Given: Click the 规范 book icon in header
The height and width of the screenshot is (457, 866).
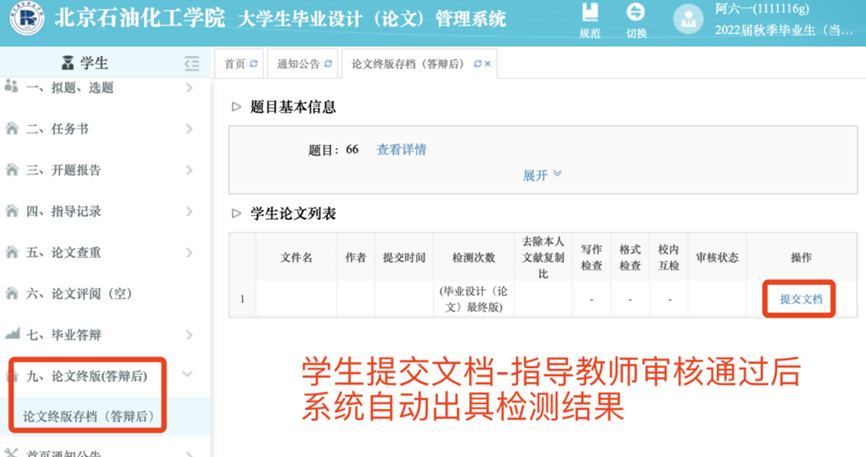Looking at the screenshot, I should [x=590, y=14].
